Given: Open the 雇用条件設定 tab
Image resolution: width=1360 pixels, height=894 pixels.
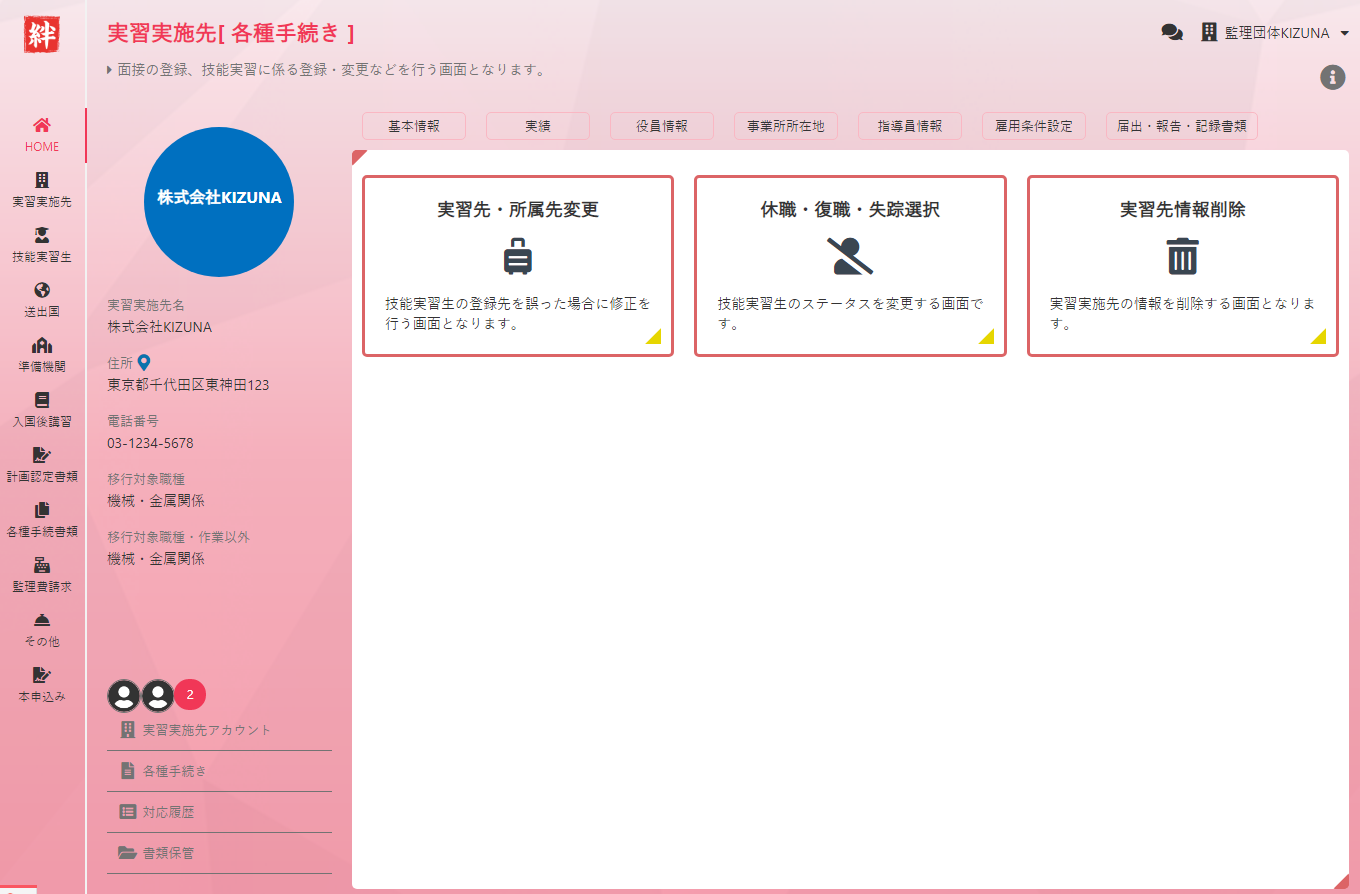Looking at the screenshot, I should pos(1033,126).
